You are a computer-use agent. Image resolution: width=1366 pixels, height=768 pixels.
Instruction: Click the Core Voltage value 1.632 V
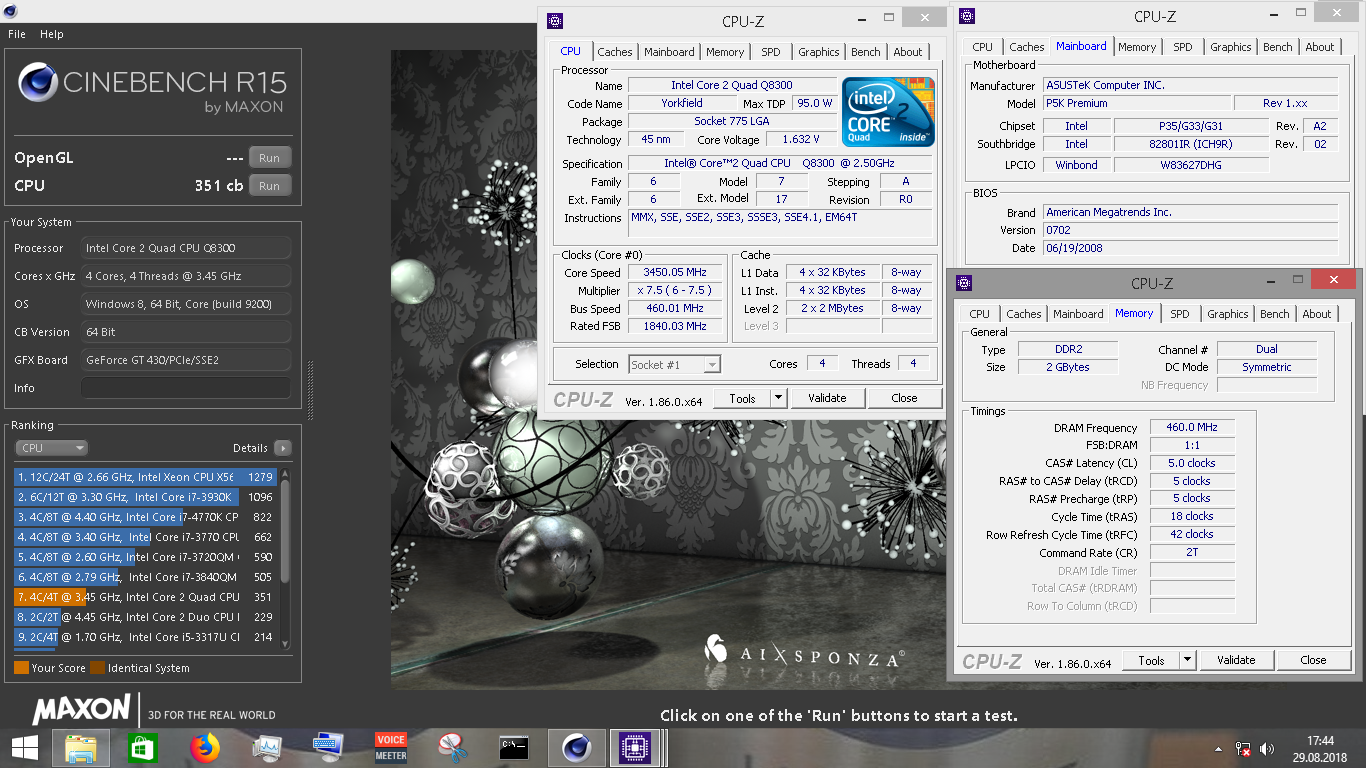click(800, 140)
